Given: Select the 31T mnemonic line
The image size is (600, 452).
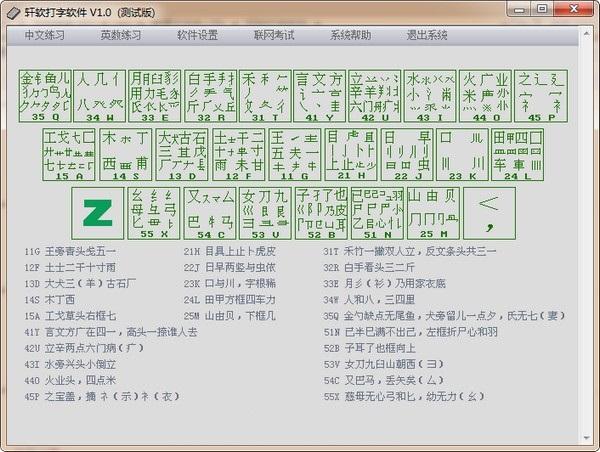Looking at the screenshot, I should point(410,251).
